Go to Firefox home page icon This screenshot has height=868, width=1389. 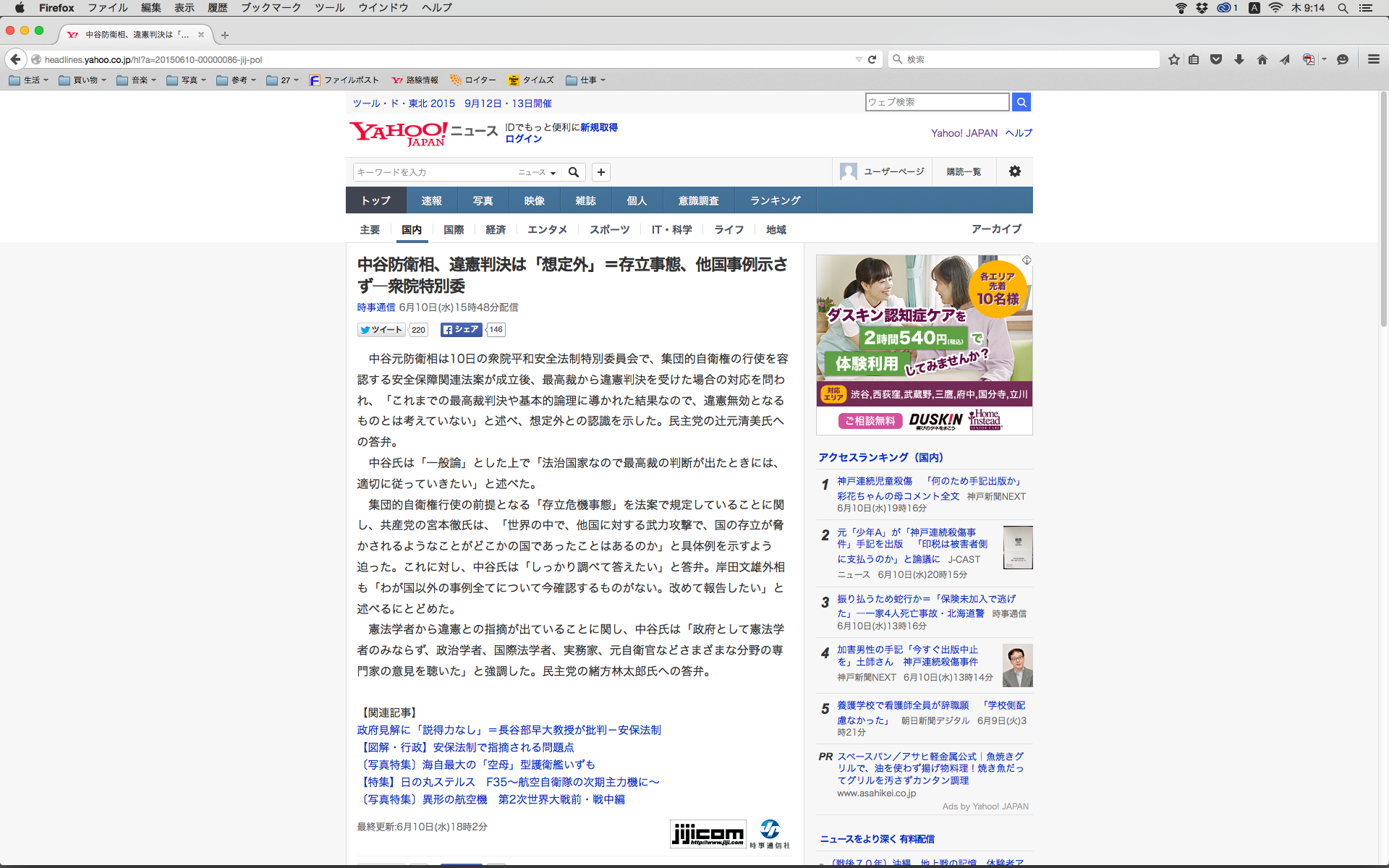[x=1262, y=59]
